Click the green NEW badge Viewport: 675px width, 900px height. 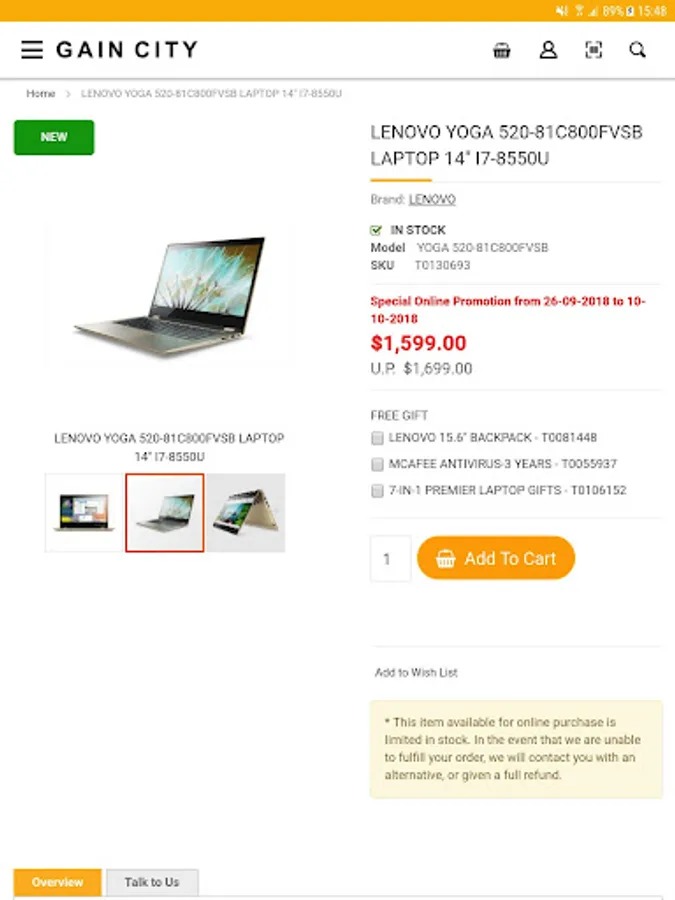pos(54,137)
